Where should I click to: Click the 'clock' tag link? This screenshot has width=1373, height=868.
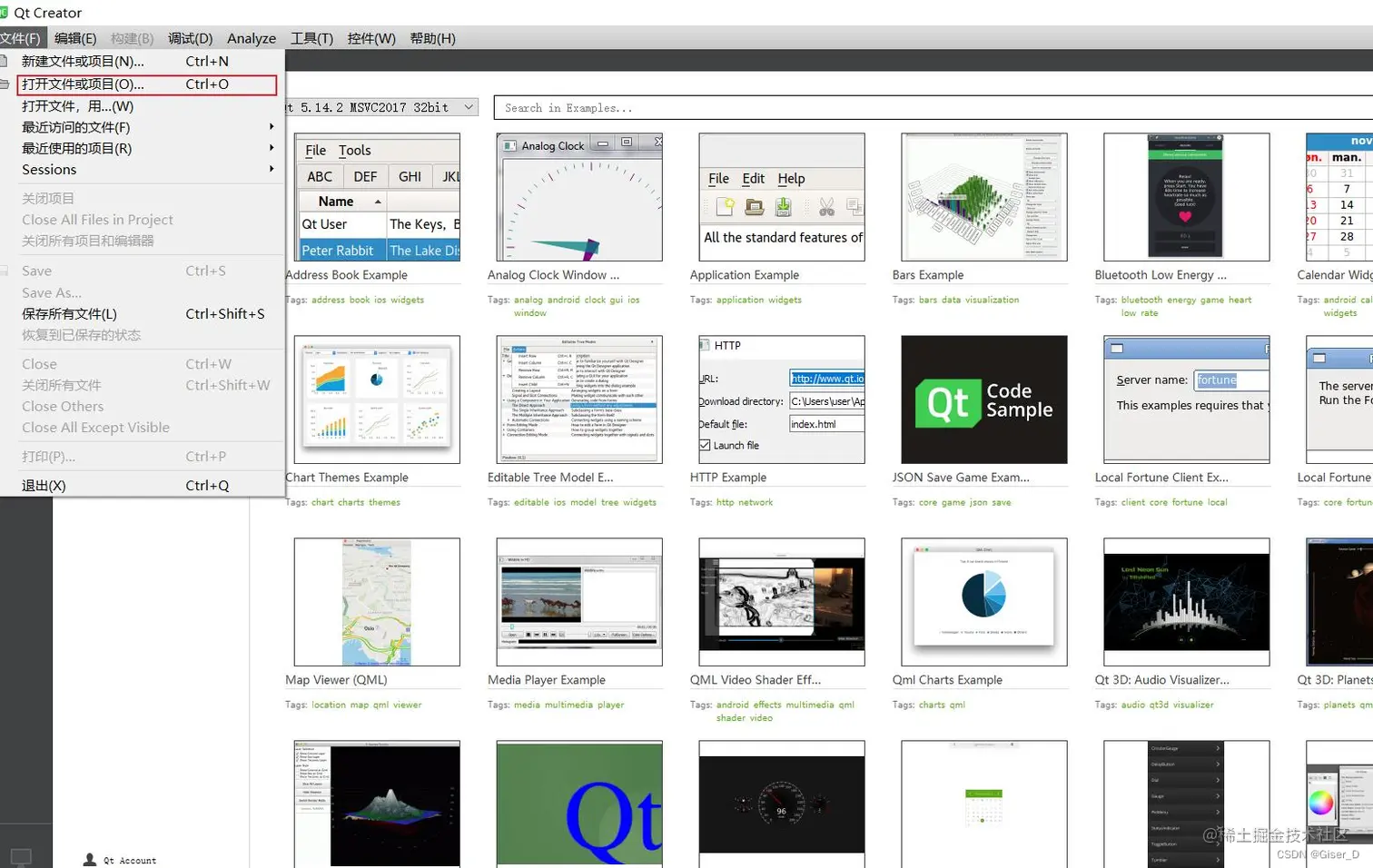[x=595, y=300]
